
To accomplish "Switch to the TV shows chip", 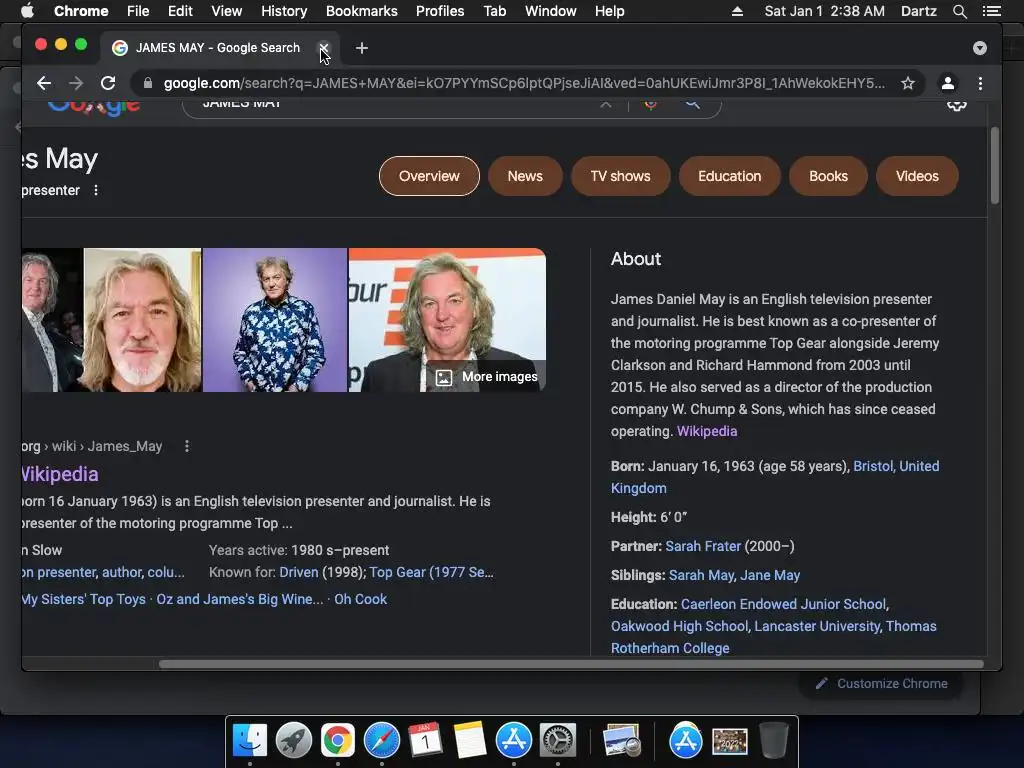I will (620, 176).
